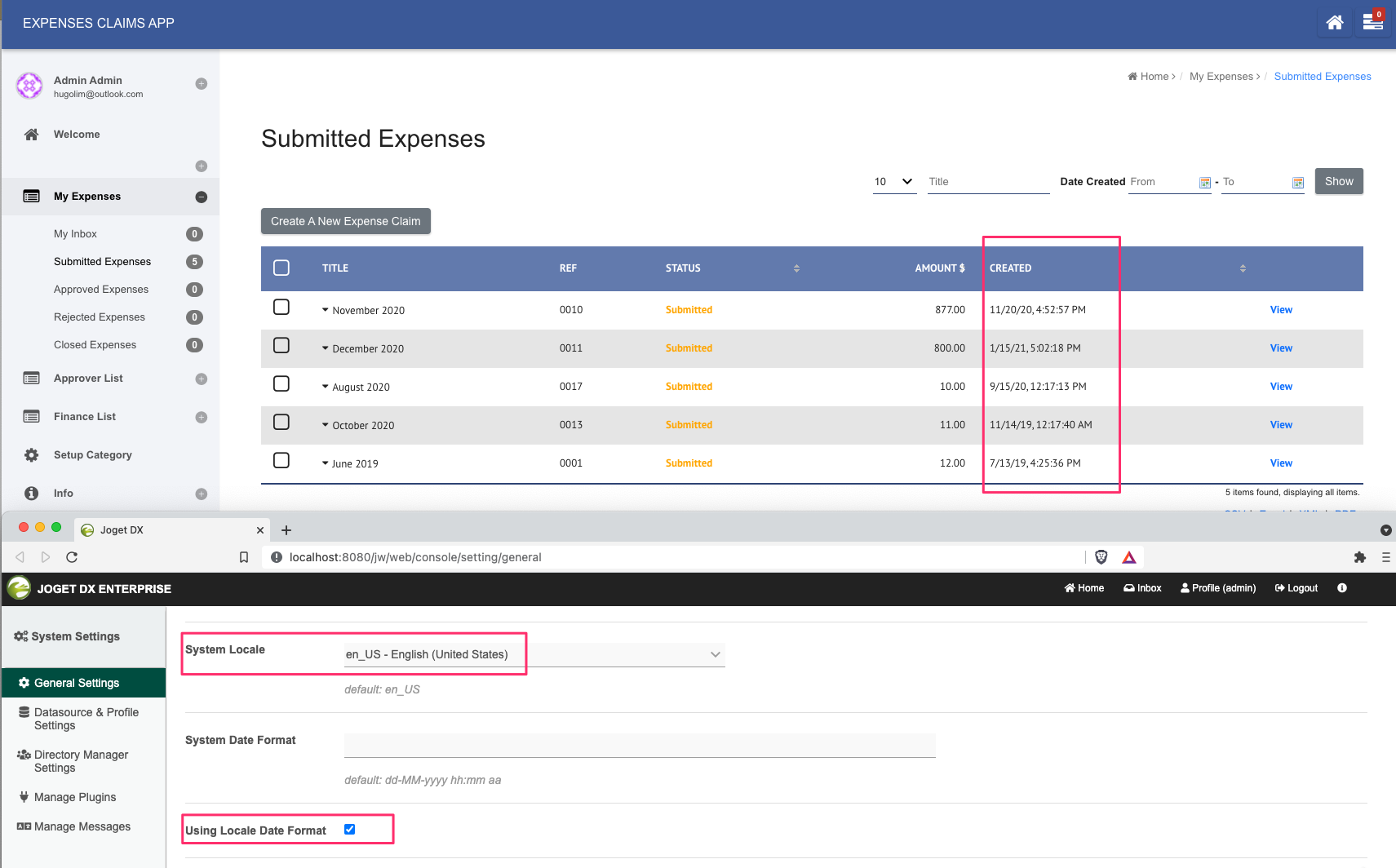Screen dimensions: 1396x868
Task: Open the browser extensions puzzle icon
Action: coord(1359,557)
